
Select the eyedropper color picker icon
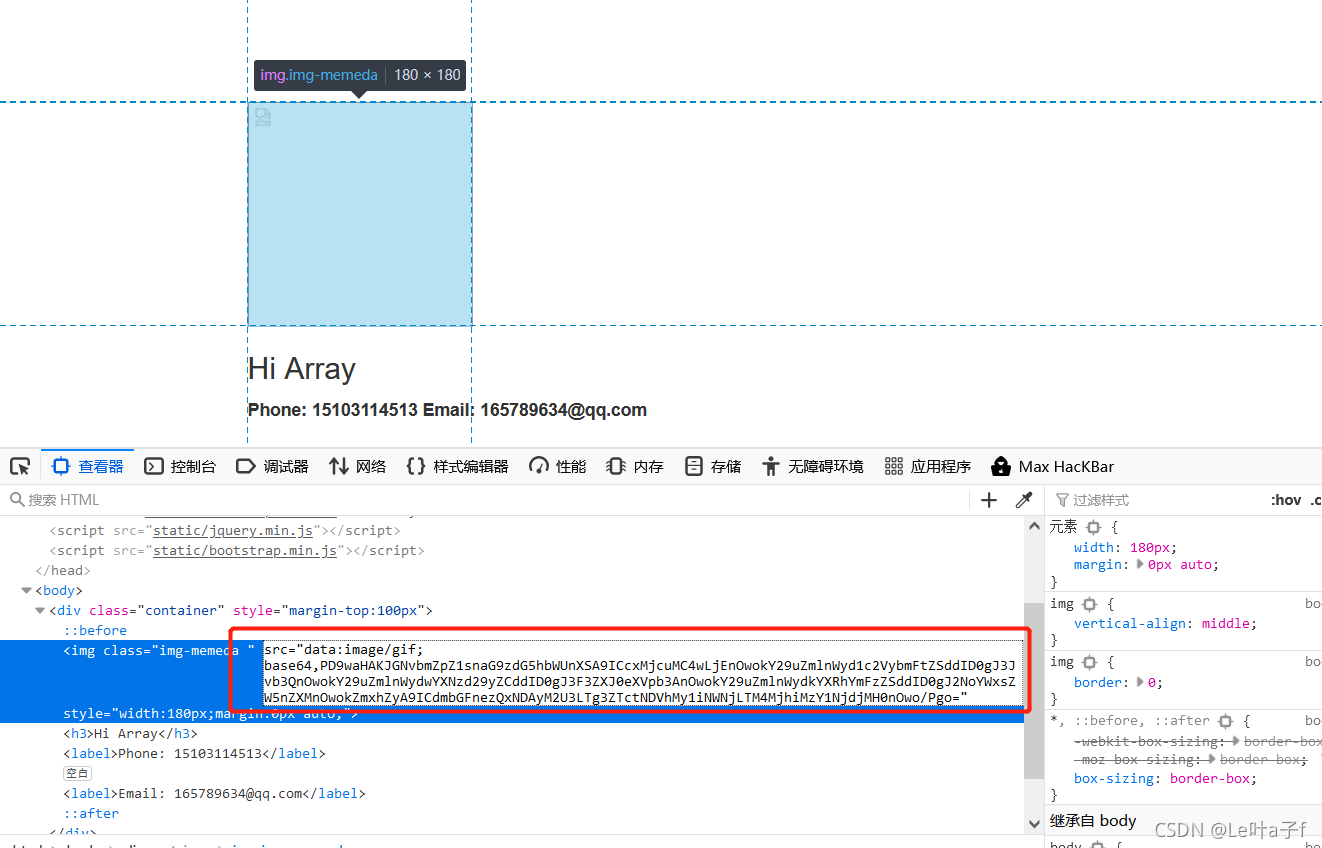(1024, 500)
